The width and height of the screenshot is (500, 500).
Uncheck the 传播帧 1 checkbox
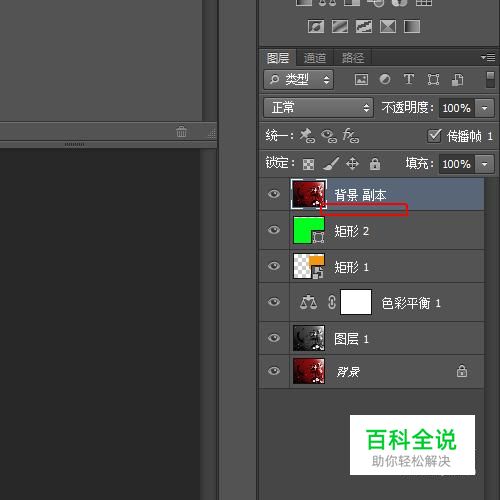pos(434,136)
